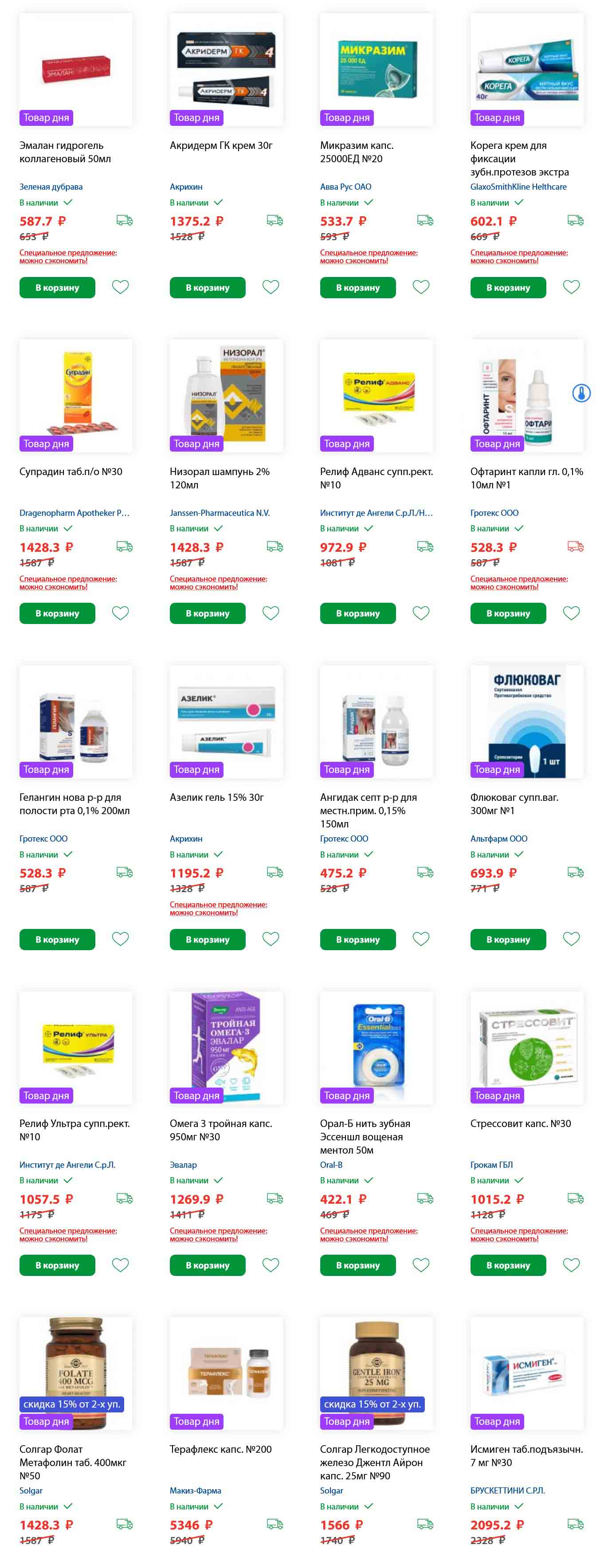The image size is (604, 1568).
Task: Add Флюковаг супп. to wishlist via heart
Action: tap(571, 939)
